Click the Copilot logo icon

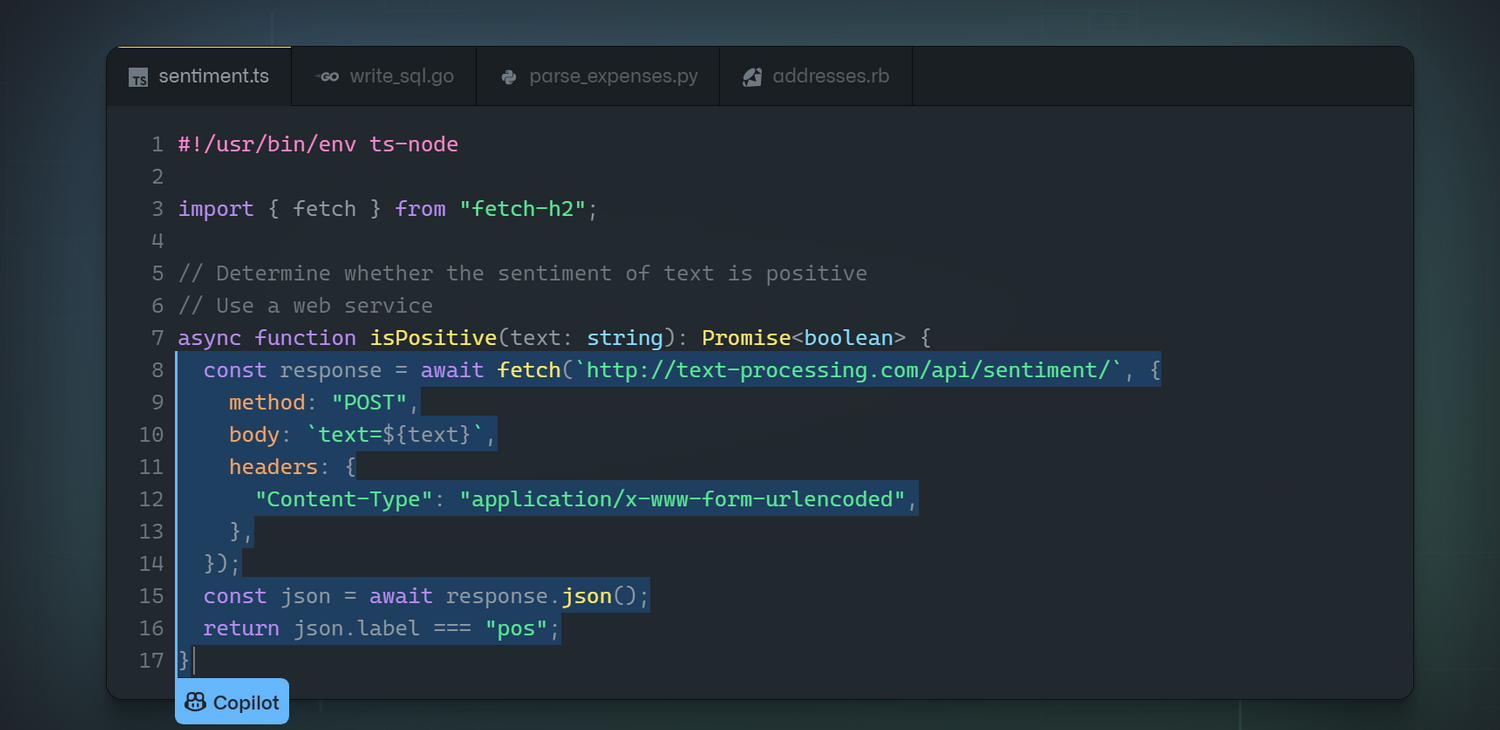(196, 703)
